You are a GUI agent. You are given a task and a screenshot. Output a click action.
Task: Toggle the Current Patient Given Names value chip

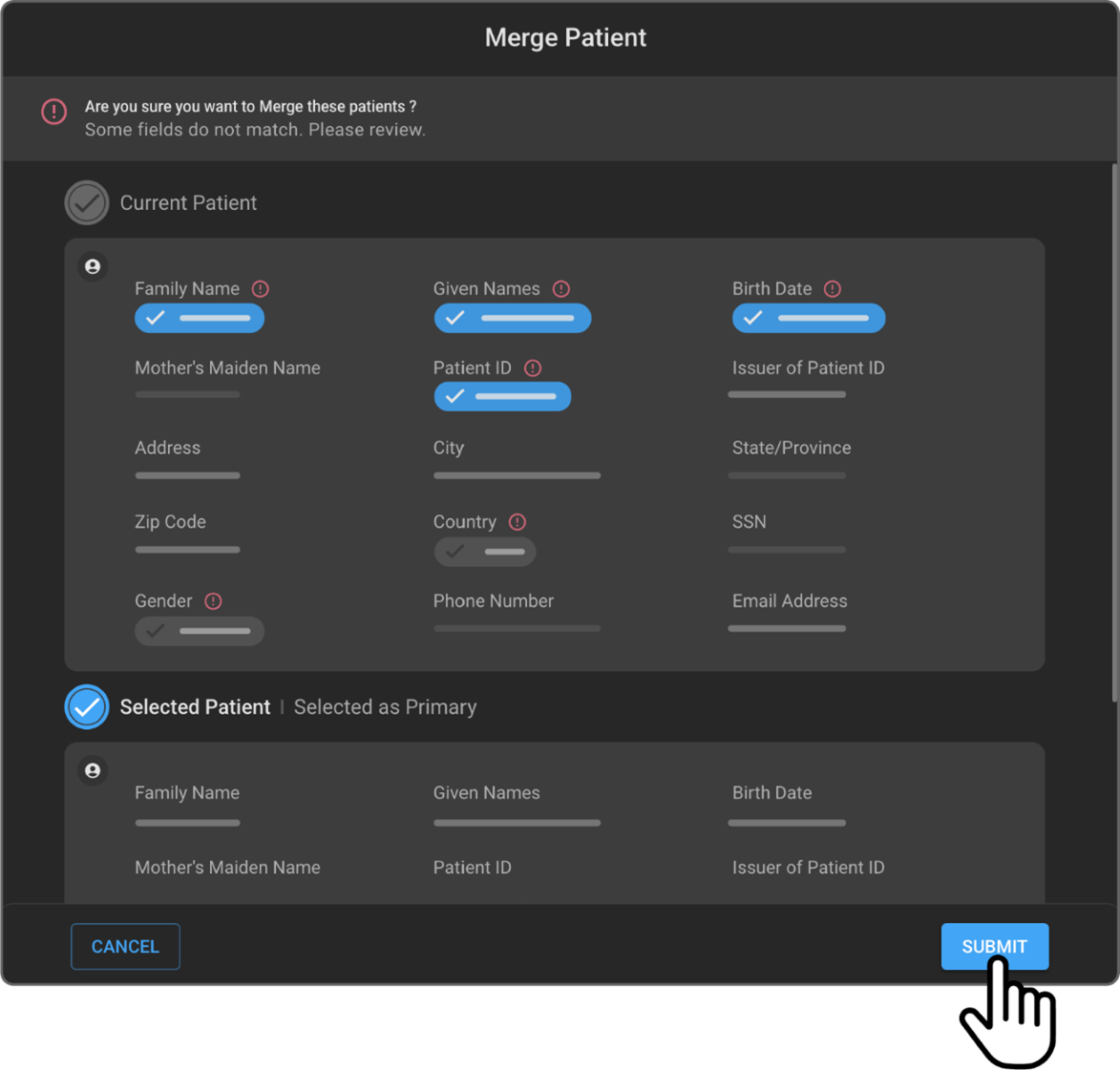tap(512, 319)
